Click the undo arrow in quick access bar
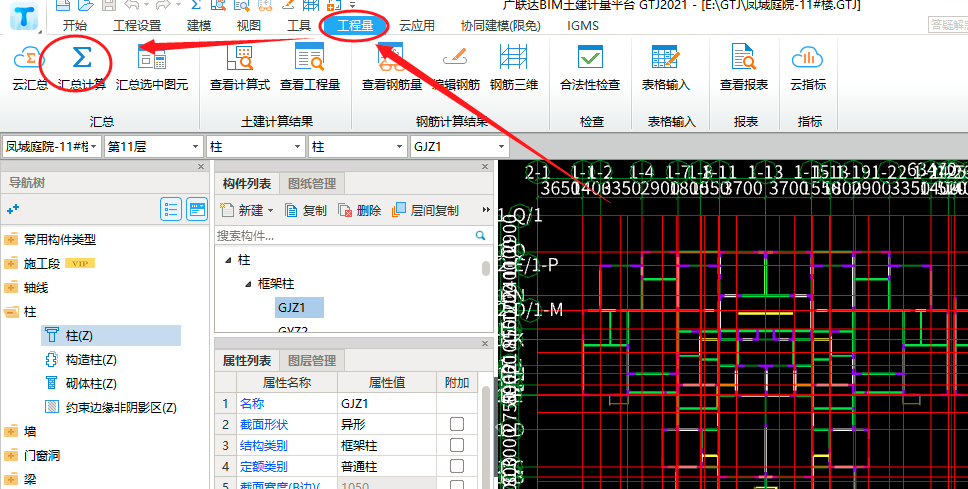This screenshot has width=968, height=489. (132, 5)
